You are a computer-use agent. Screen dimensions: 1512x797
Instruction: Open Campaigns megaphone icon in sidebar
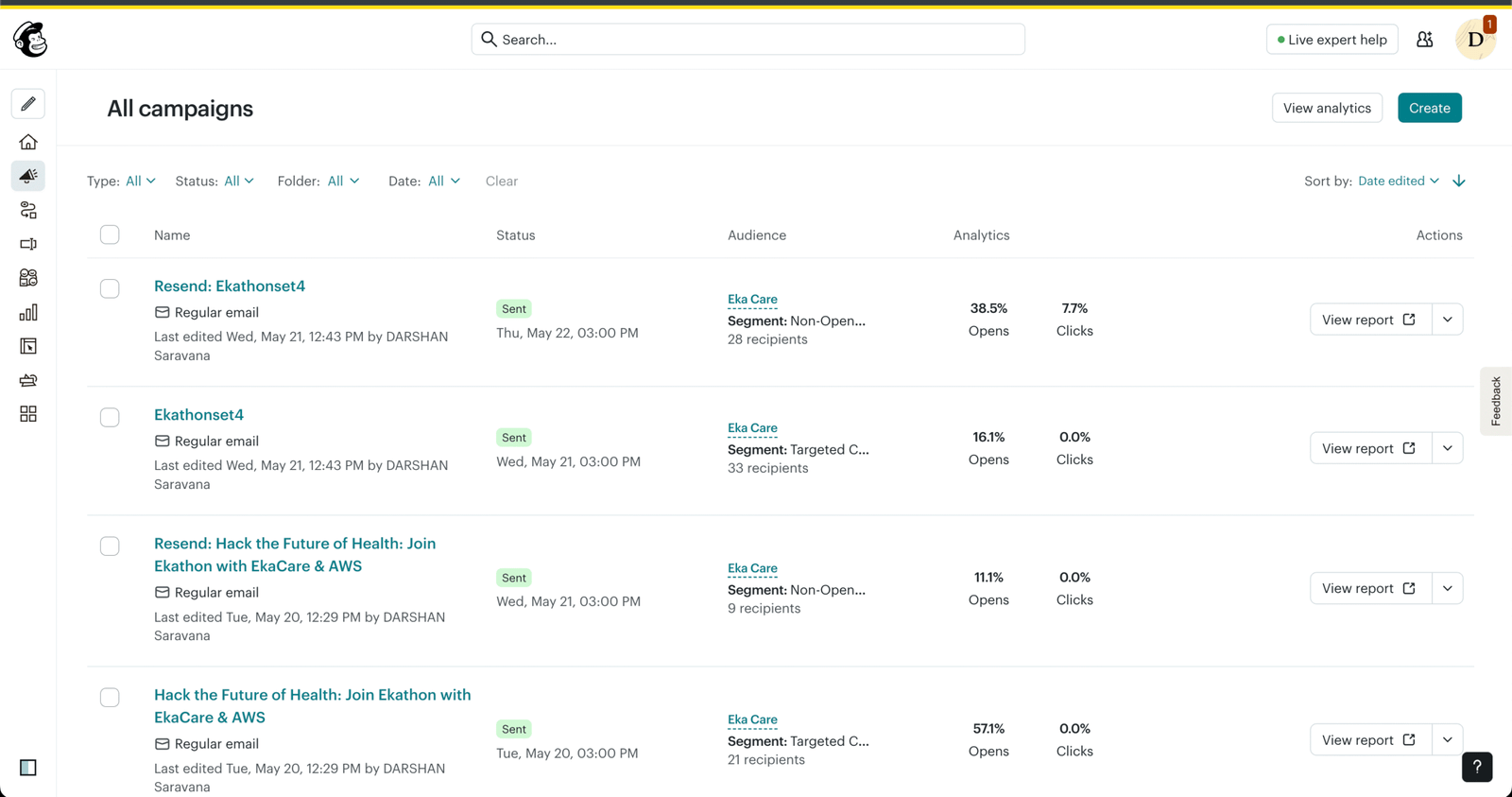(x=28, y=176)
